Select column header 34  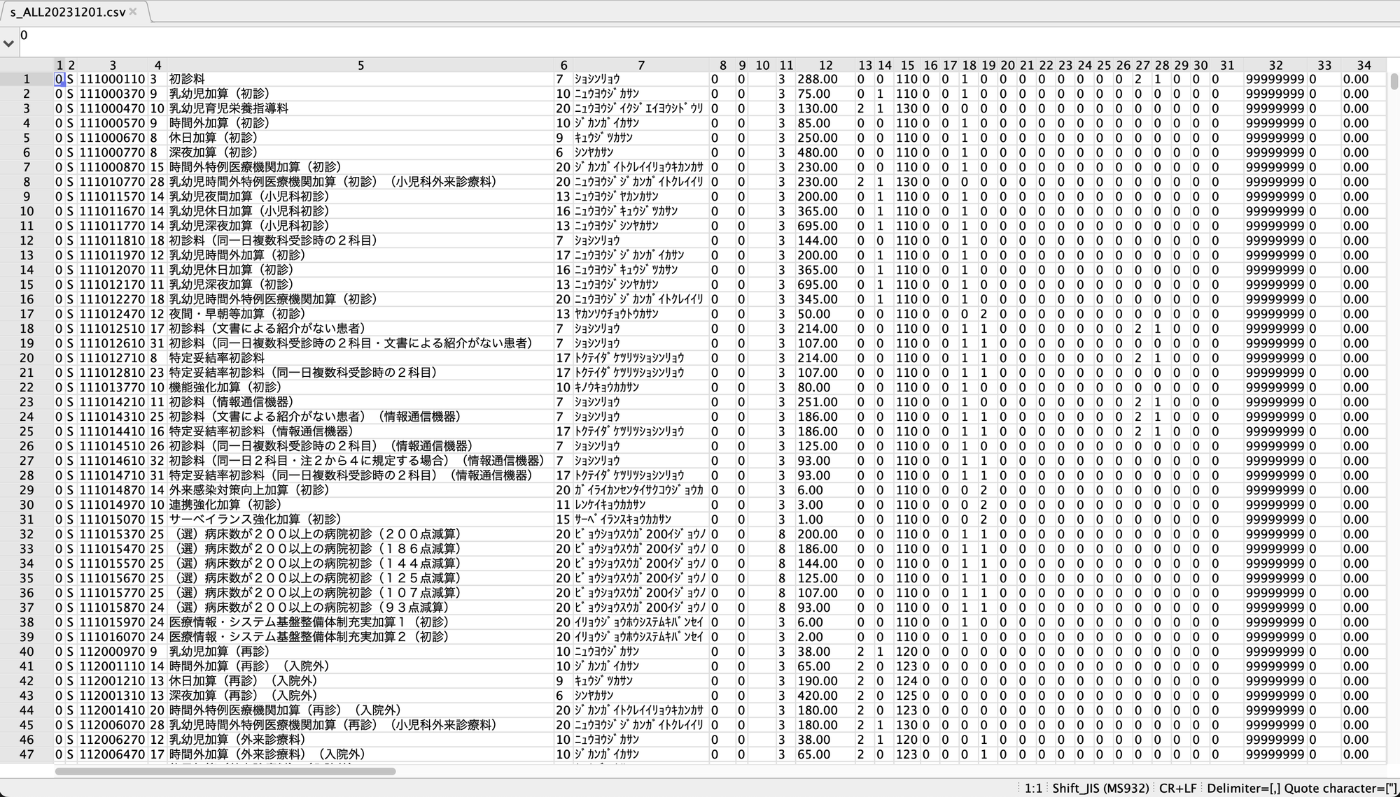click(1364, 65)
